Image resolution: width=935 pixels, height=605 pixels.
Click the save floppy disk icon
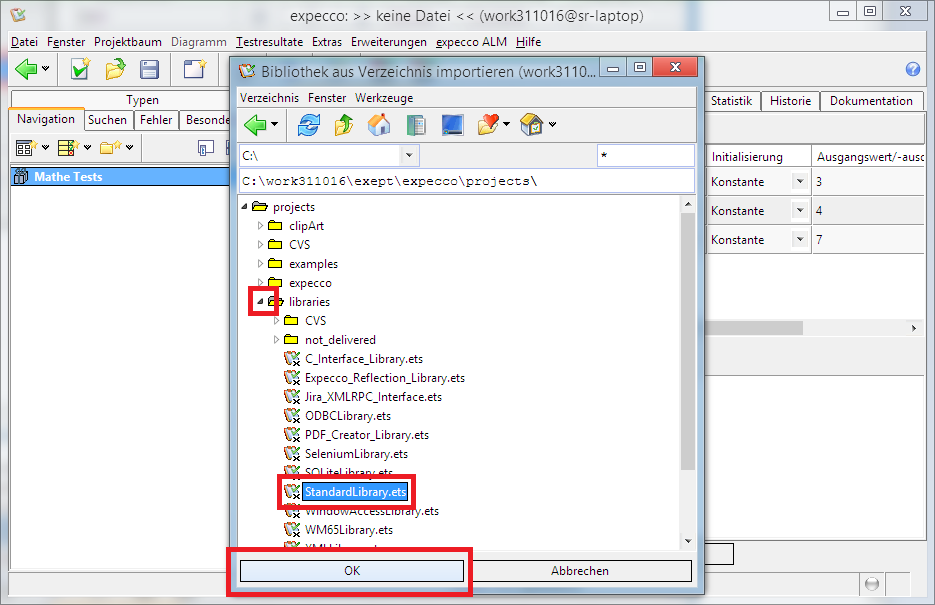click(x=149, y=69)
